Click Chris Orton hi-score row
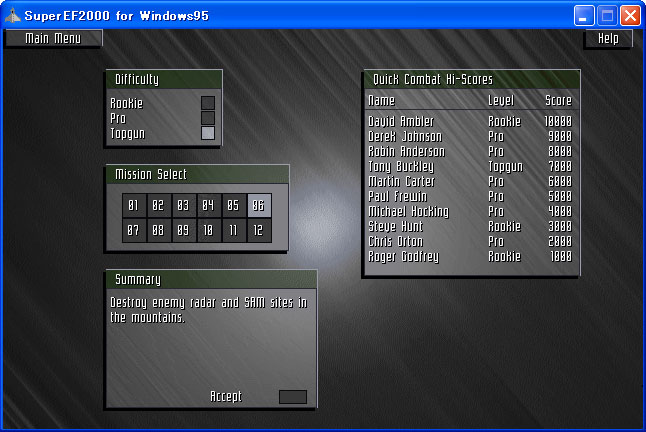This screenshot has width=646, height=432. coord(470,242)
